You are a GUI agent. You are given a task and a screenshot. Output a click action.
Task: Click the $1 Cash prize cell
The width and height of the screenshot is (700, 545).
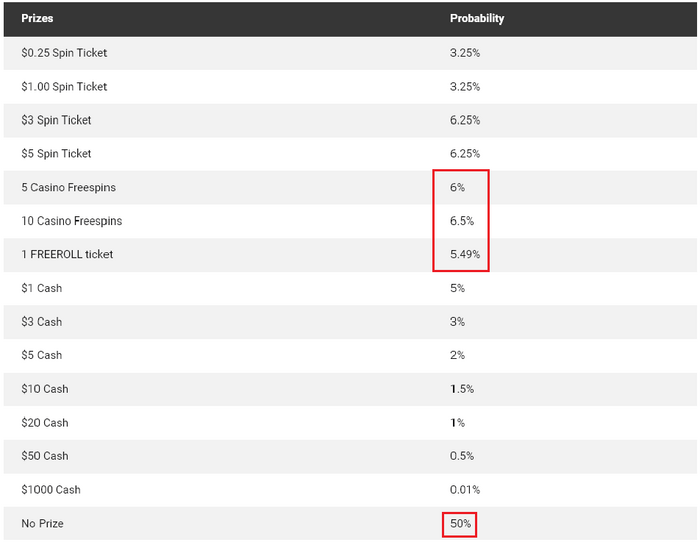[x=42, y=289]
